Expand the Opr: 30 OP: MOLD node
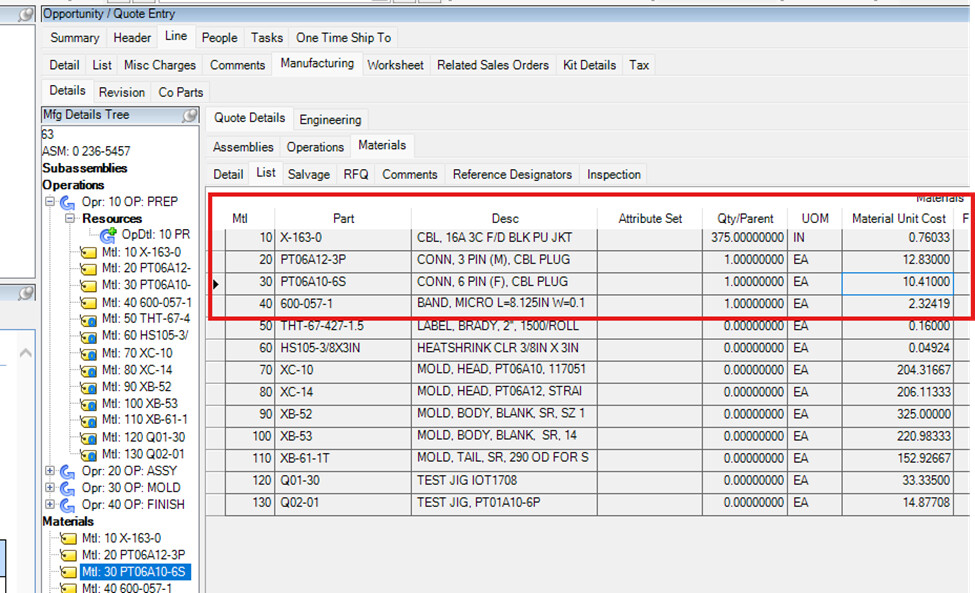This screenshot has width=975, height=593. pos(50,487)
